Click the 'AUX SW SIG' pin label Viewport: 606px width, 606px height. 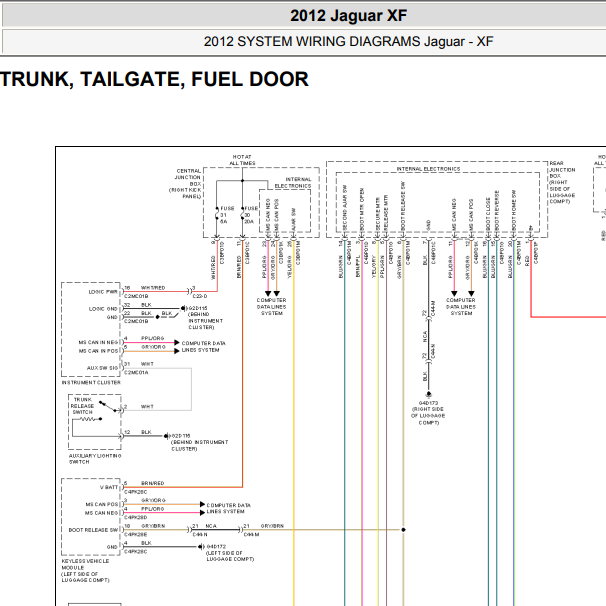(x=102, y=368)
